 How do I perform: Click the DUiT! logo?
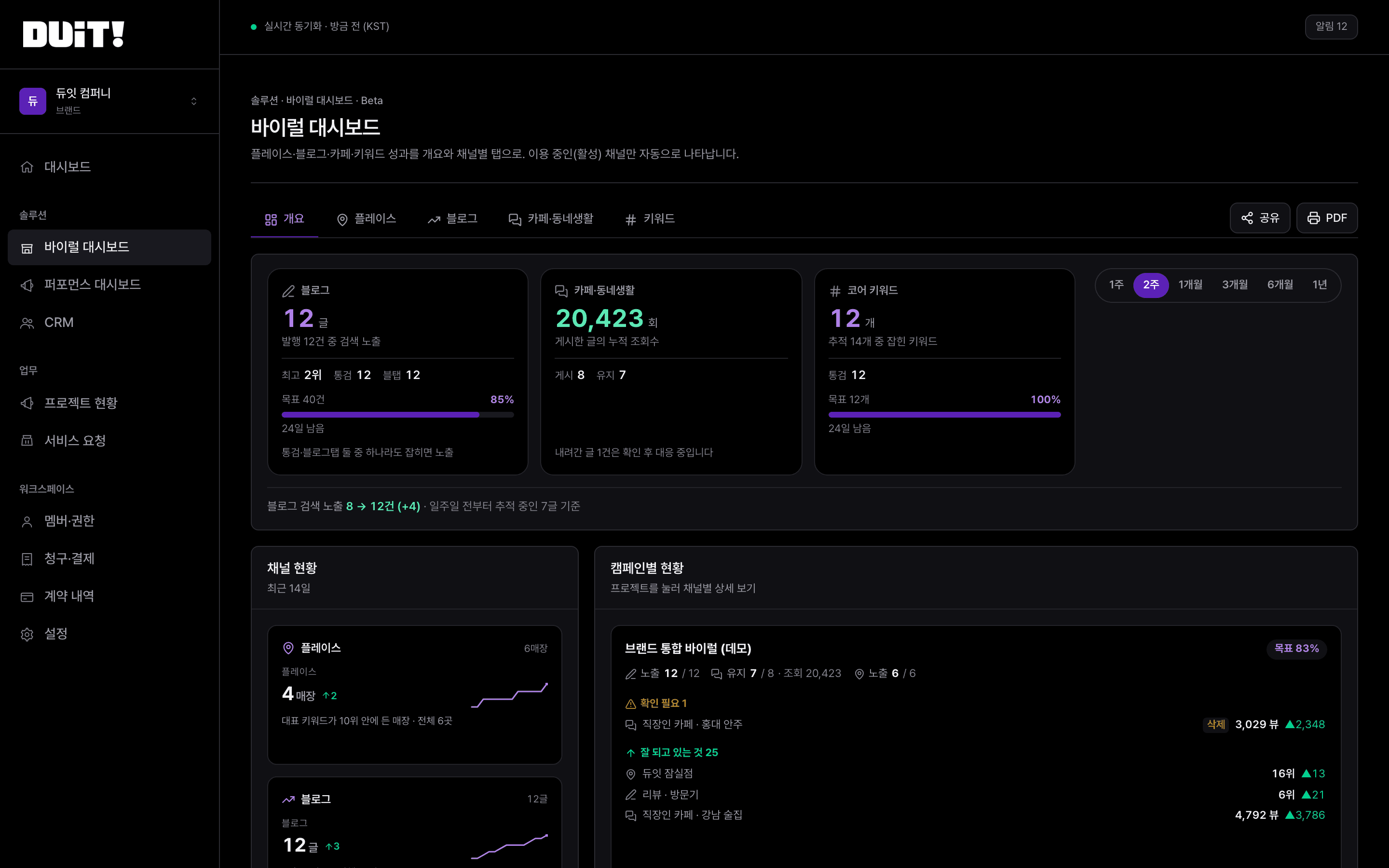click(x=73, y=34)
